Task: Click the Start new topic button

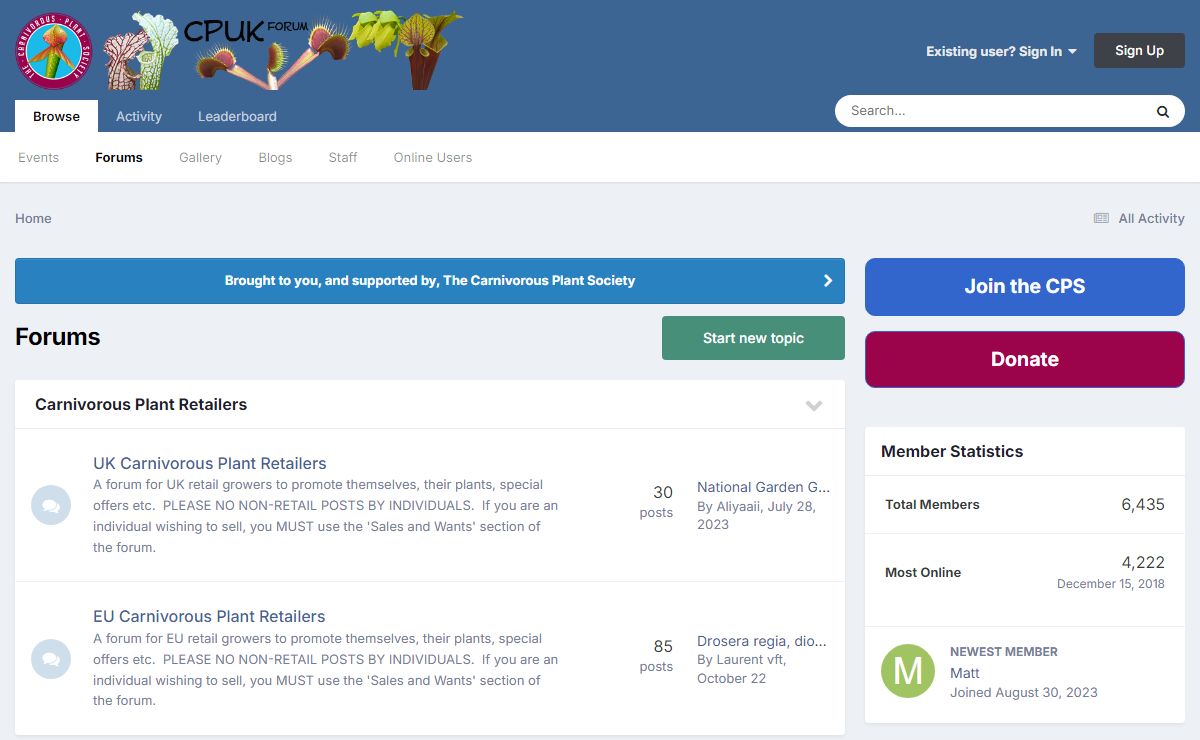Action: pos(753,338)
